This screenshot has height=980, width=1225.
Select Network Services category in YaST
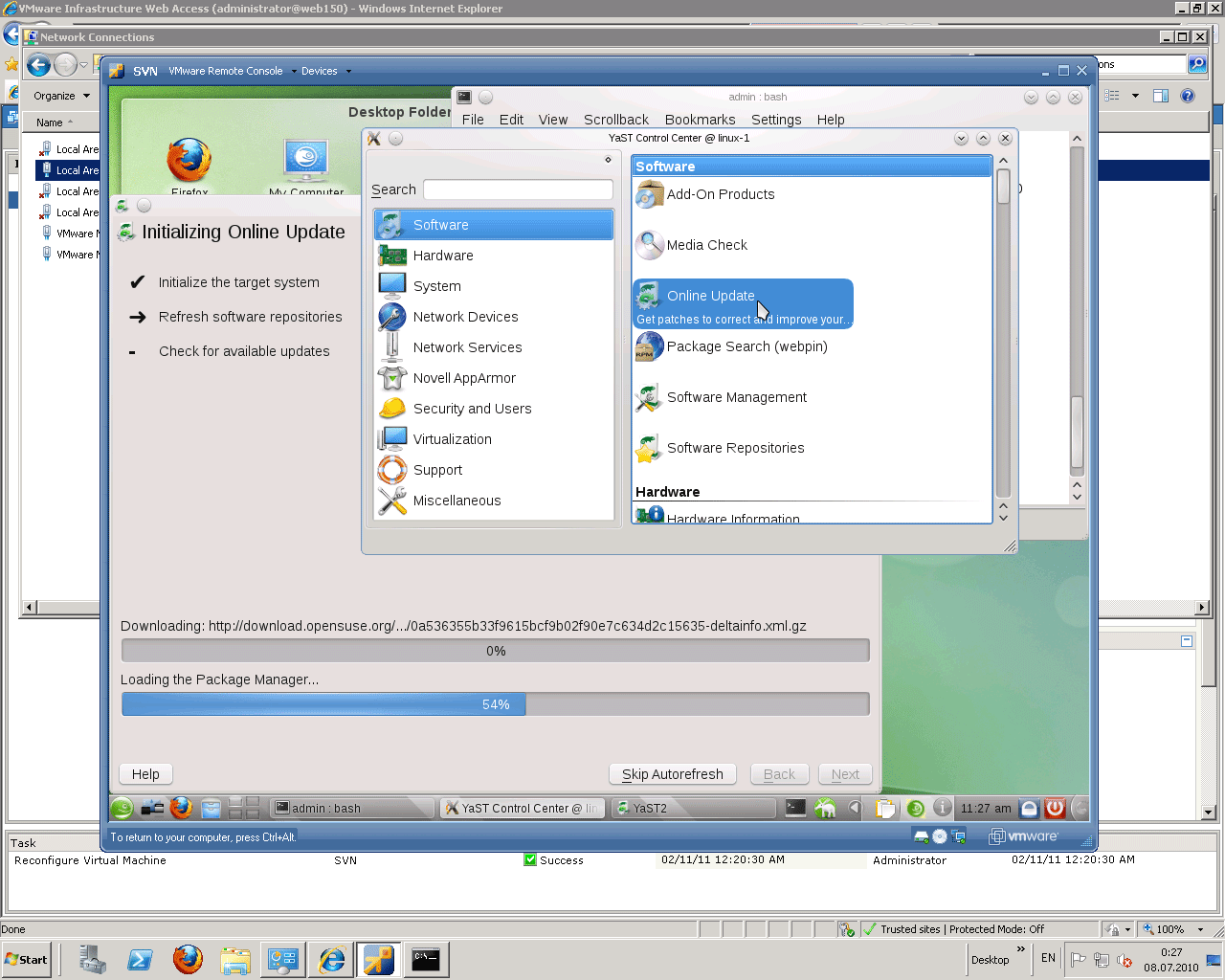(494, 347)
